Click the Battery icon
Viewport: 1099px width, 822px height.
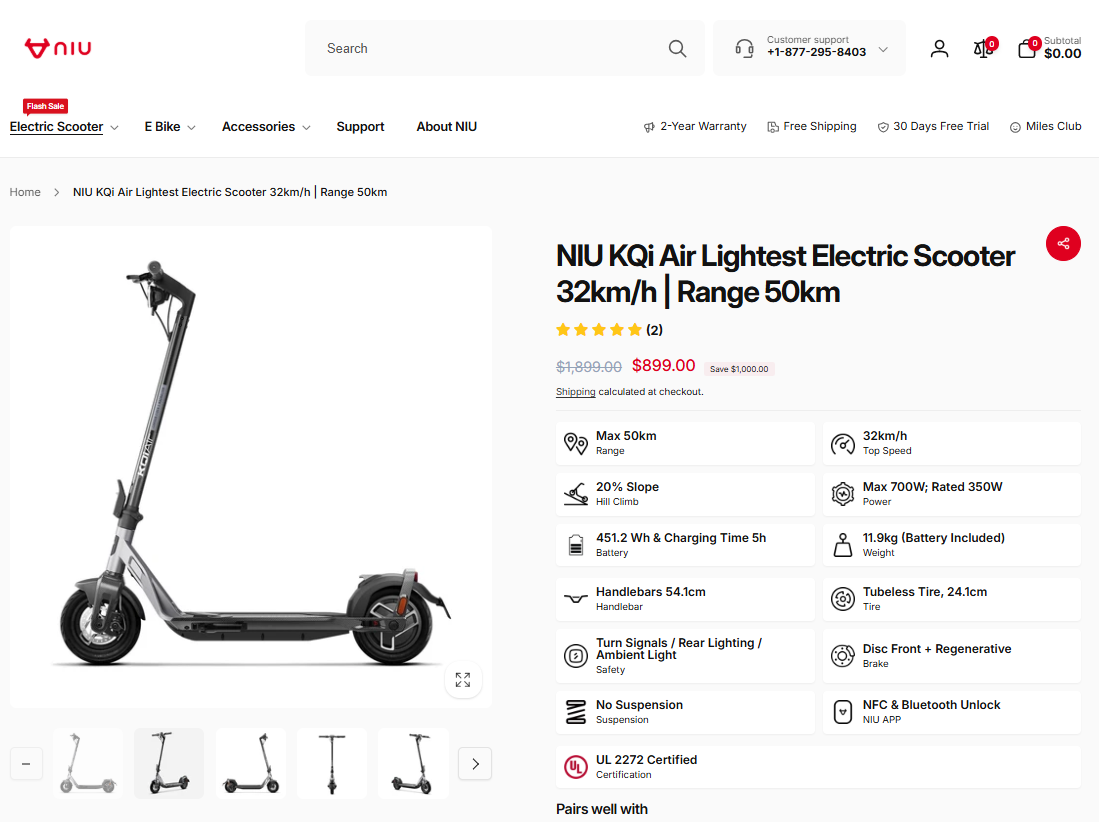tap(575, 544)
